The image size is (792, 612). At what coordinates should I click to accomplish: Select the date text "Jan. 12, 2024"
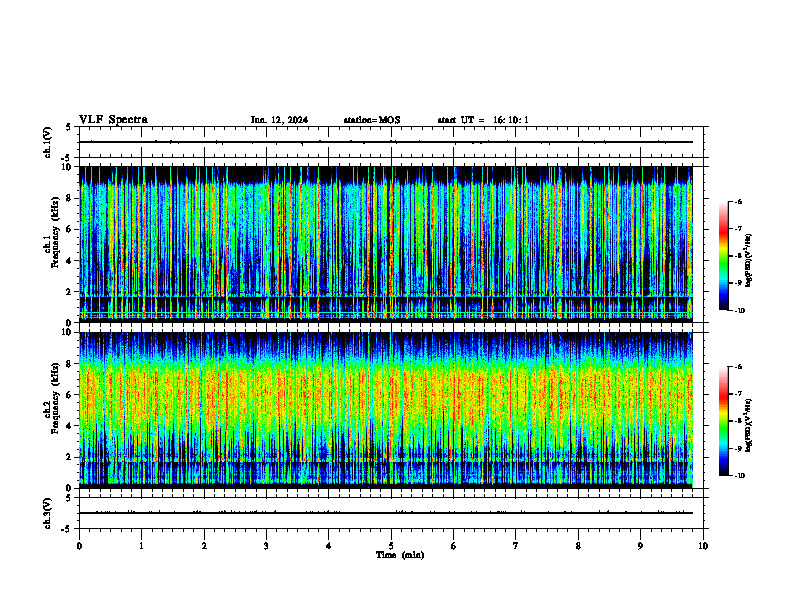tap(279, 120)
